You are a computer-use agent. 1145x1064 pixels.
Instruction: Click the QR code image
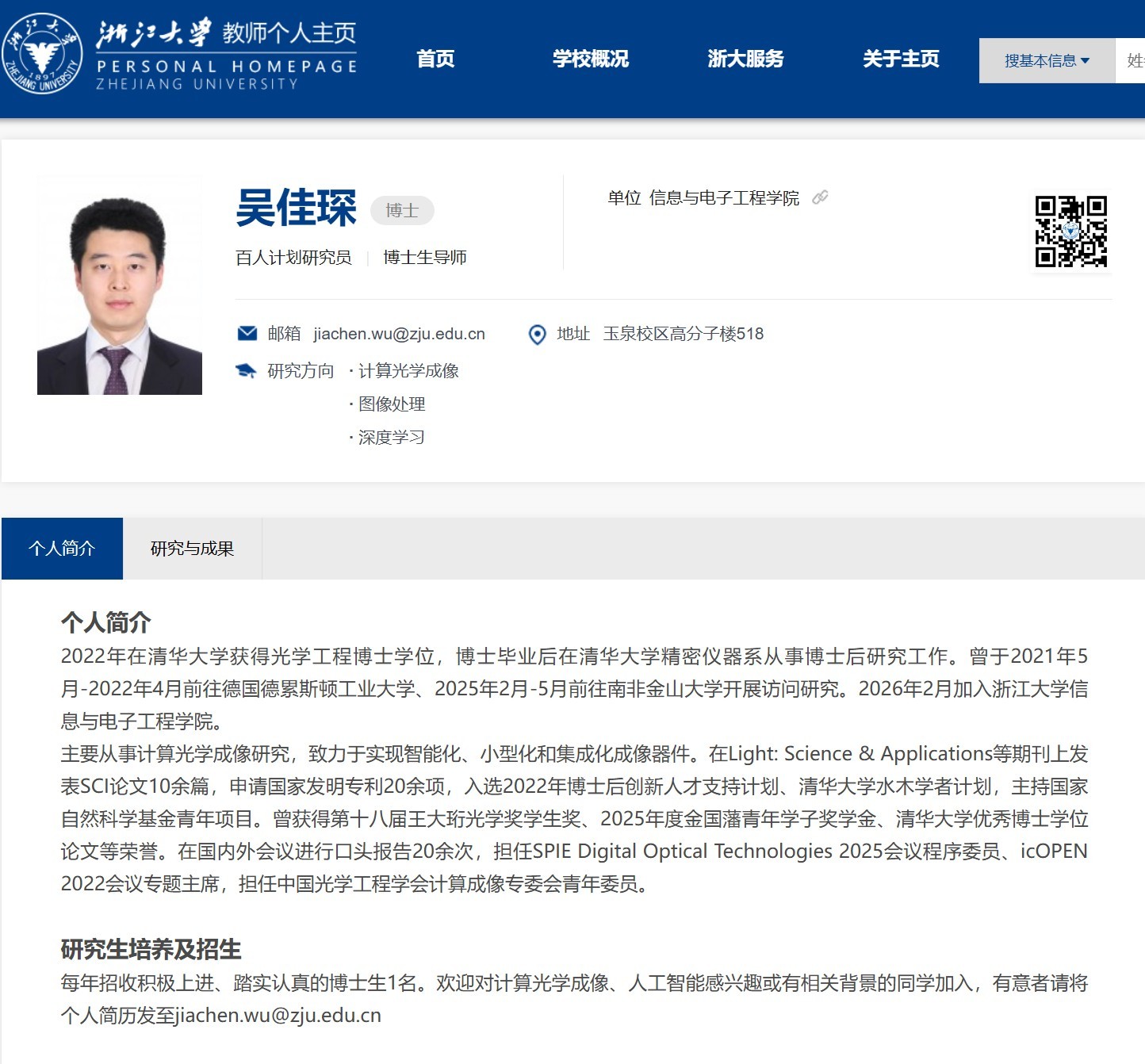(1070, 232)
